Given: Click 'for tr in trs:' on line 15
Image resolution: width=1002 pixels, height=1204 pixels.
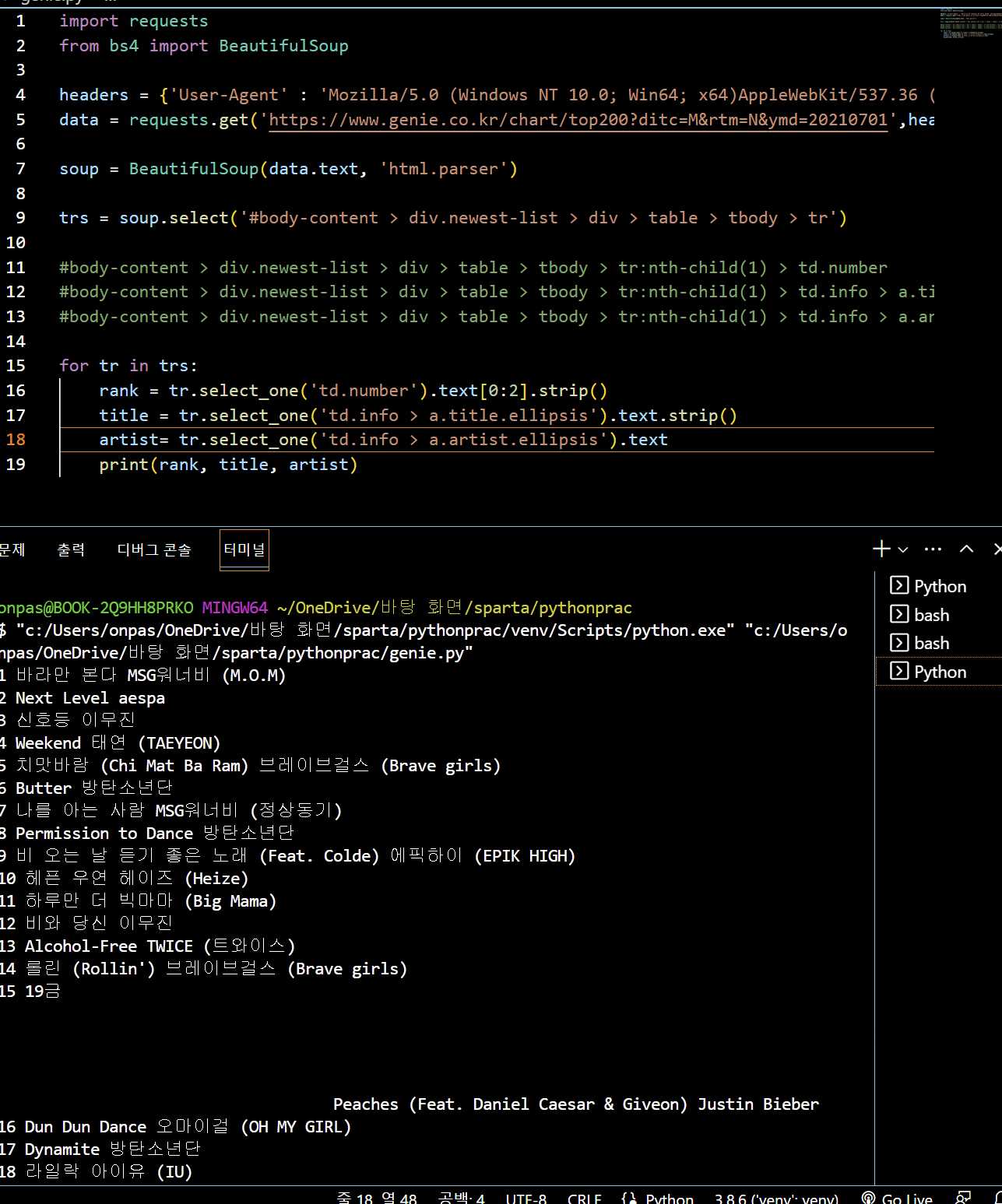Looking at the screenshot, I should click(128, 366).
